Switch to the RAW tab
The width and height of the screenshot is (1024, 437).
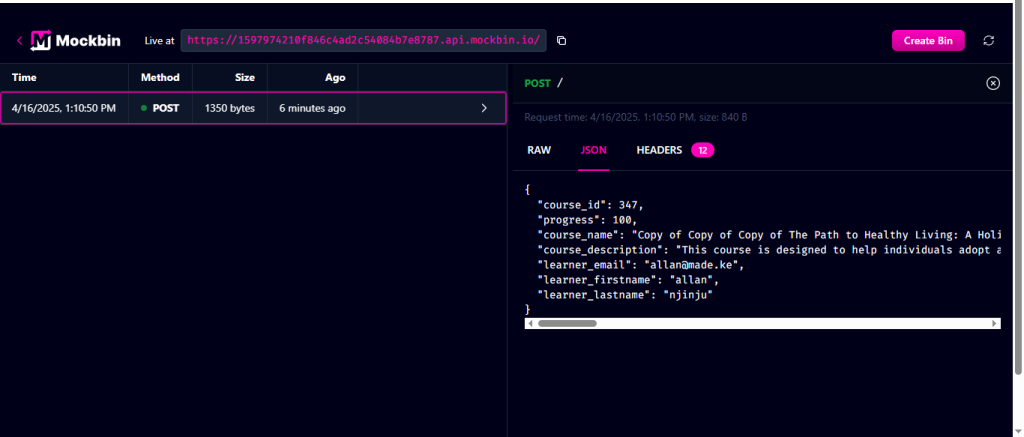539,150
